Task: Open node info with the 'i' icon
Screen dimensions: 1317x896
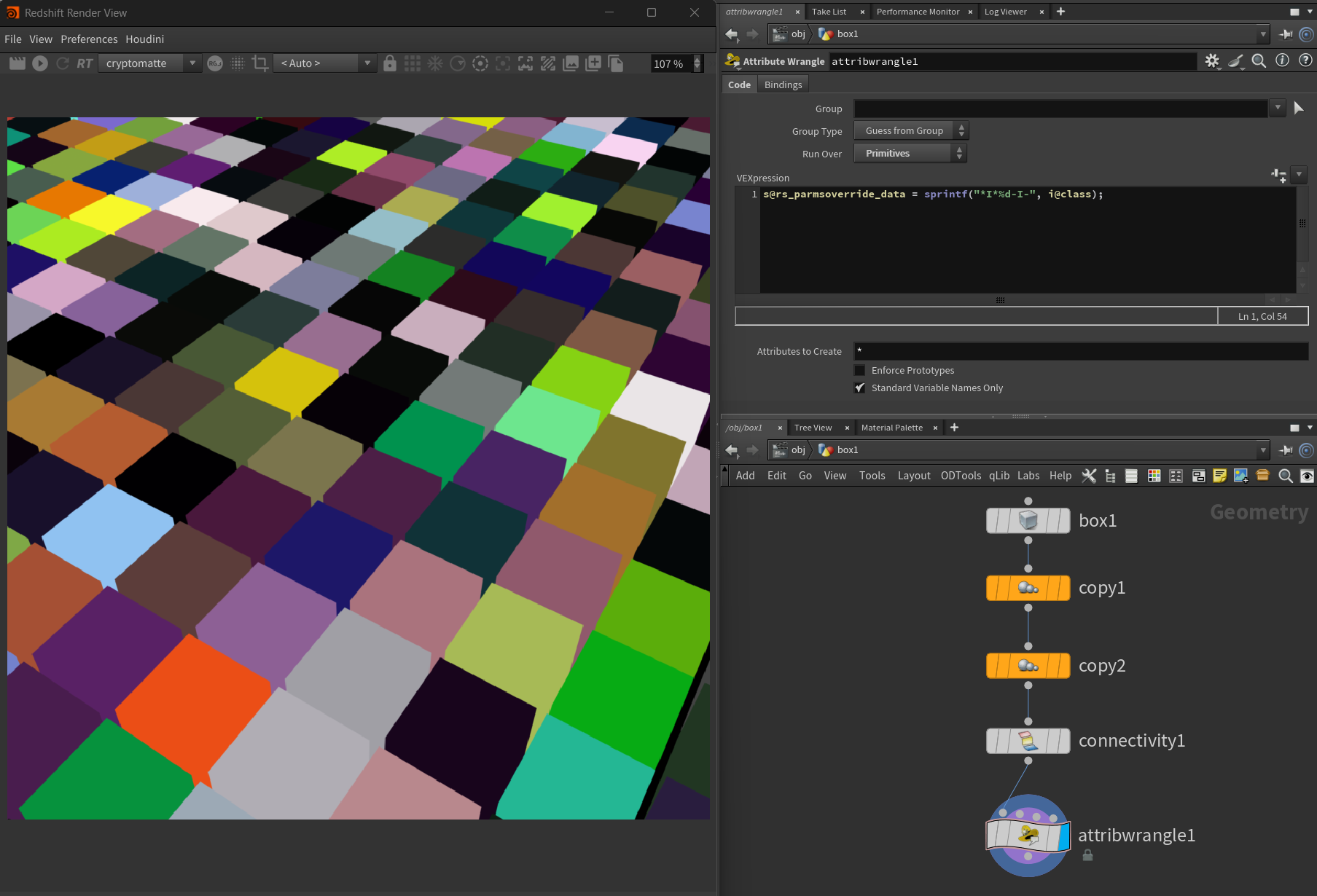Action: (1282, 61)
